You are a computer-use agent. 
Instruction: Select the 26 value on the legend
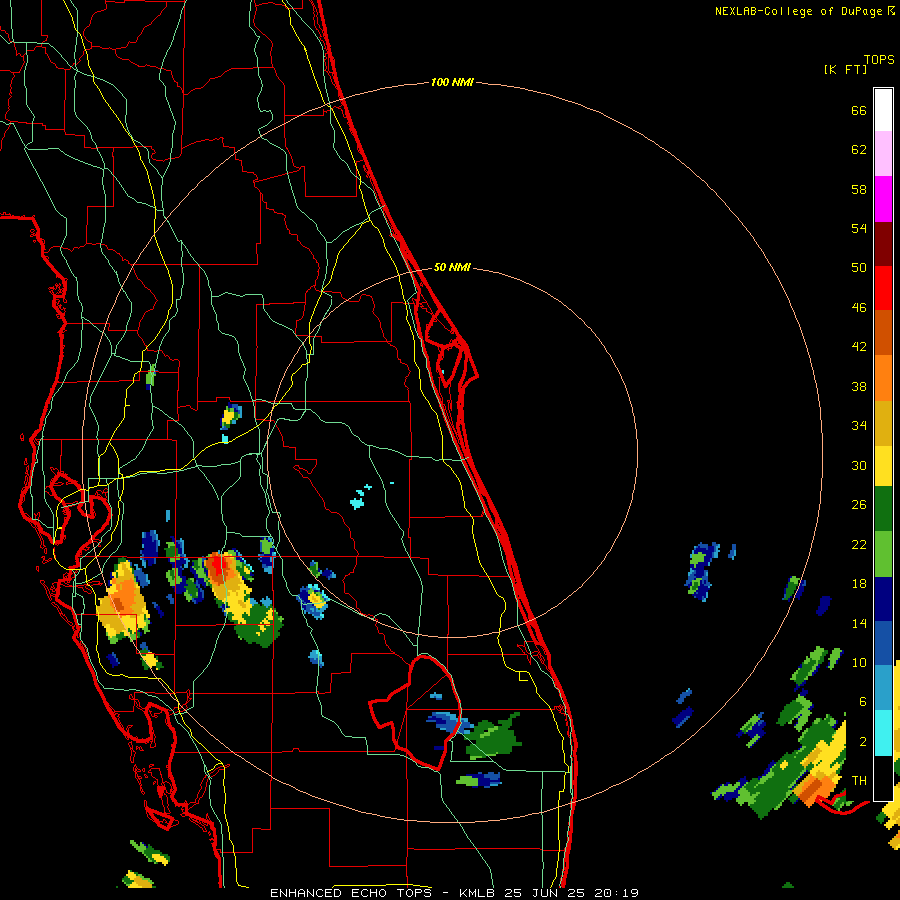click(x=859, y=505)
